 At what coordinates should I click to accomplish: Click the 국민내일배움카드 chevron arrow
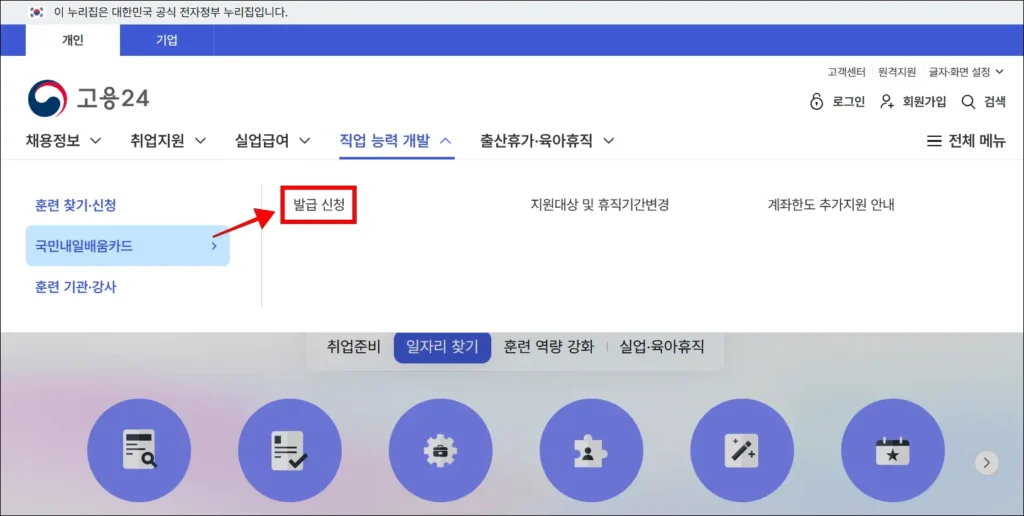[x=214, y=246]
